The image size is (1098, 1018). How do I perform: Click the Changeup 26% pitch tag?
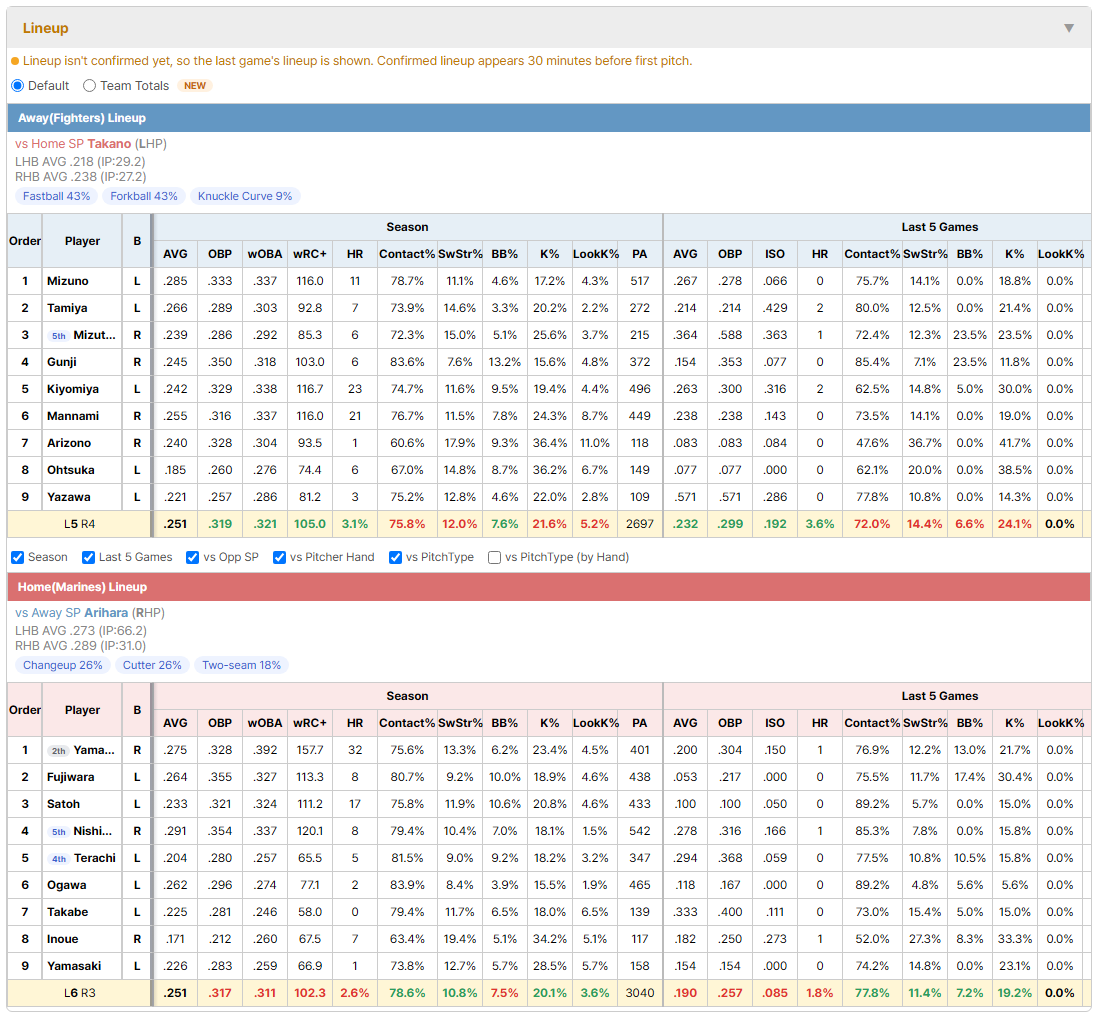click(x=63, y=665)
